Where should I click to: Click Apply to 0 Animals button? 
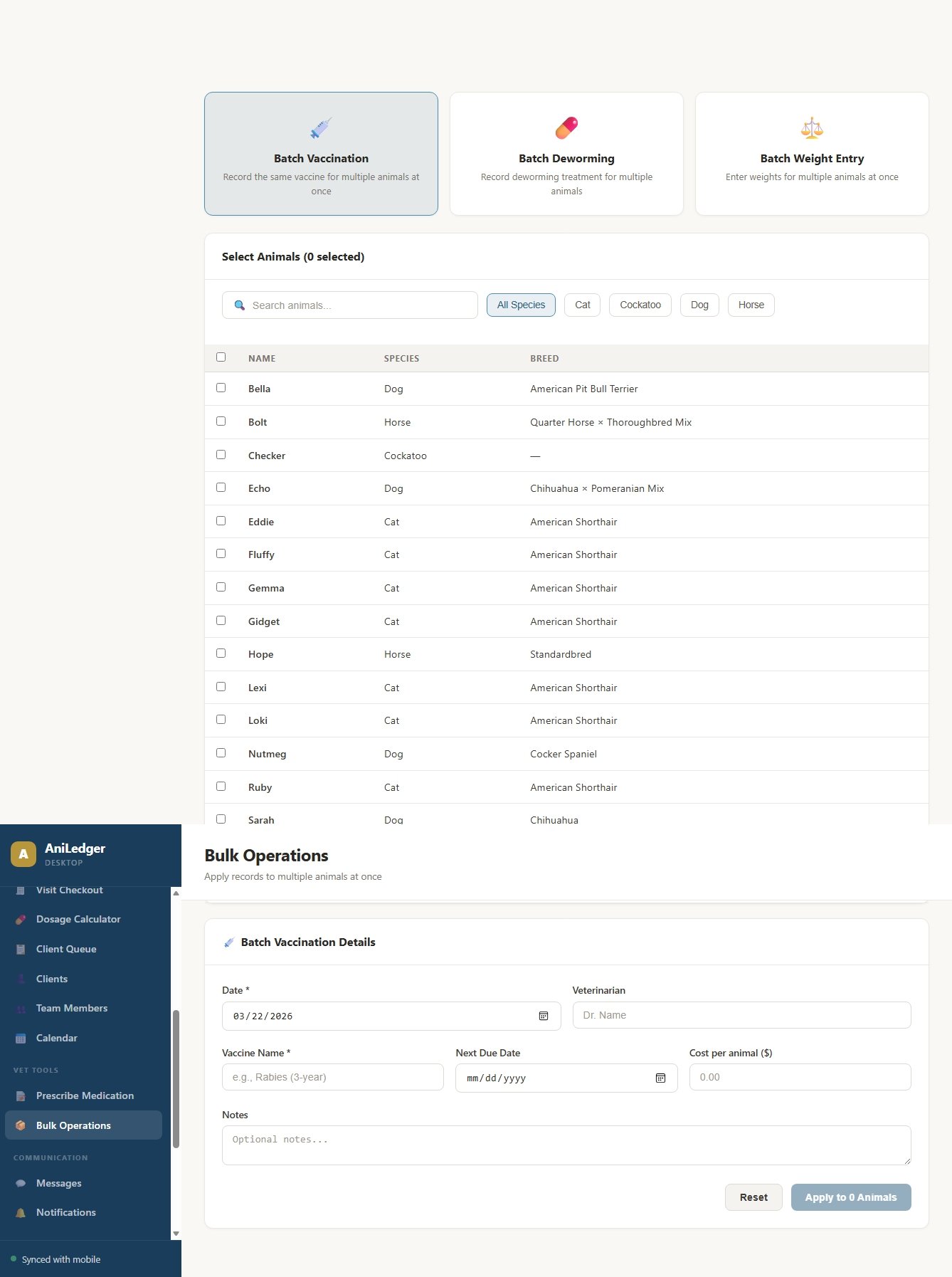tap(850, 1197)
